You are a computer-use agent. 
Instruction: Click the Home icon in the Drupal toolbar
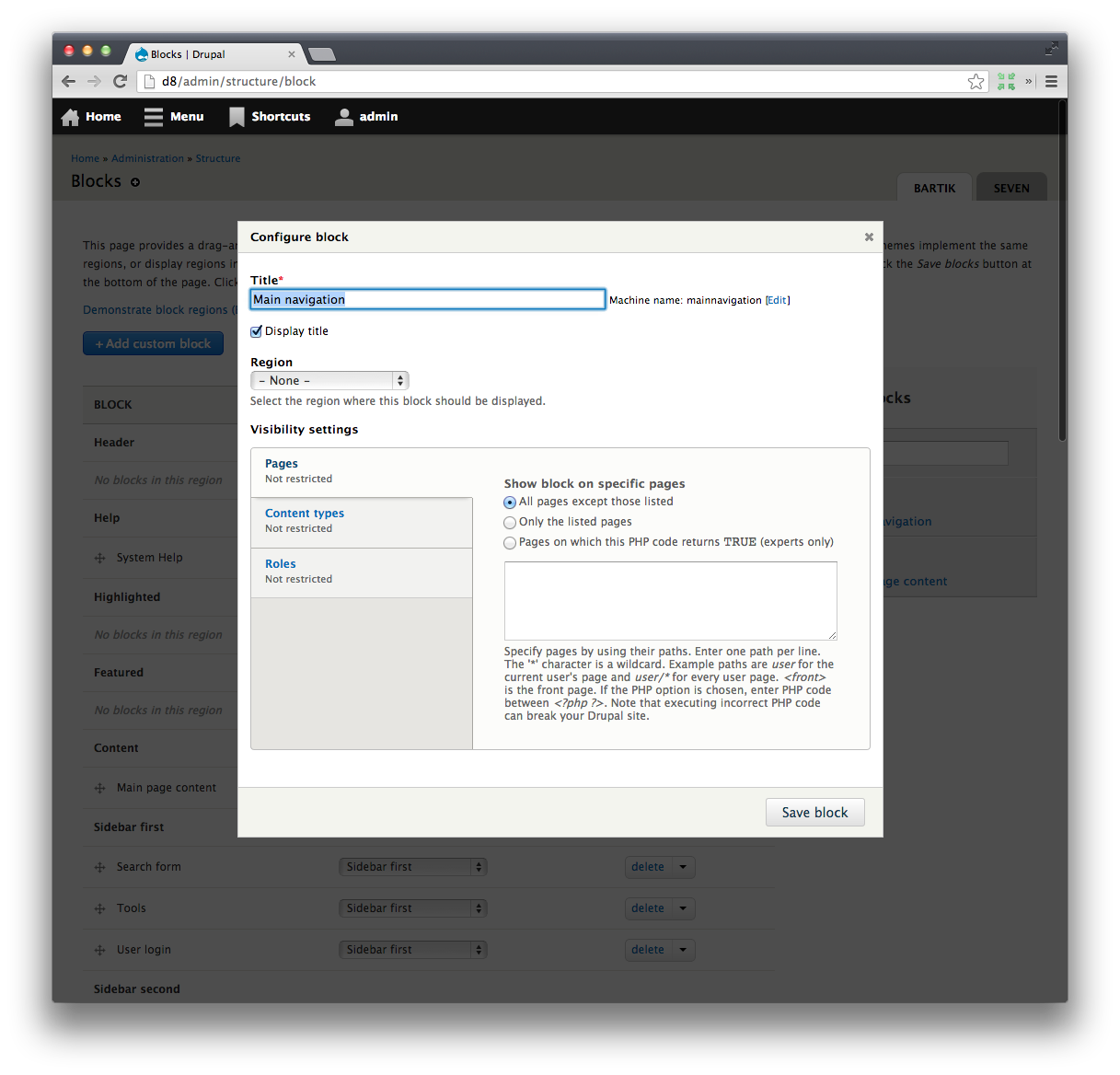click(x=70, y=117)
